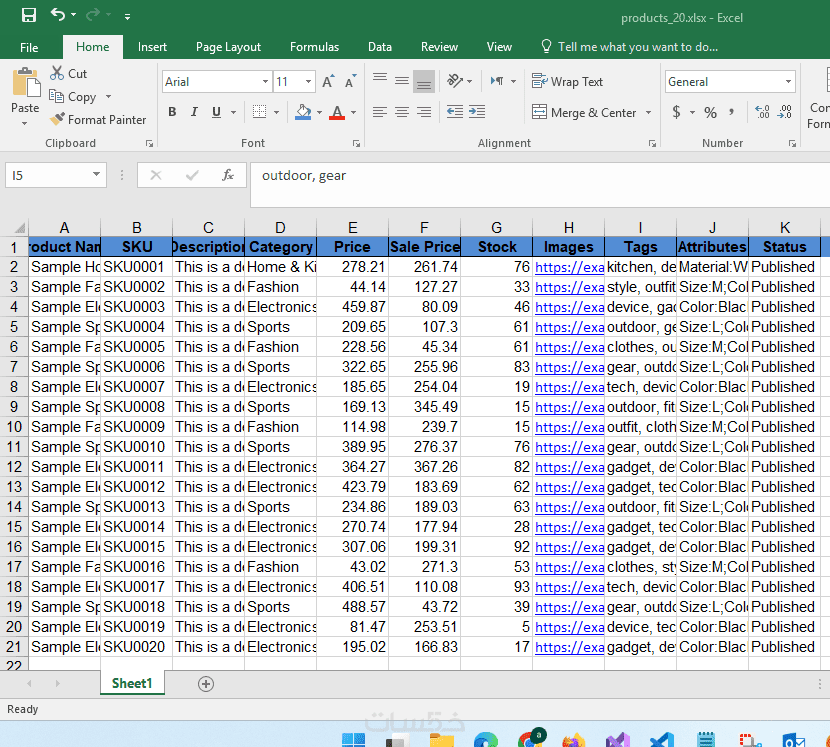830x747 pixels.
Task: Toggle Bottom Align in Alignment group
Action: click(x=423, y=81)
